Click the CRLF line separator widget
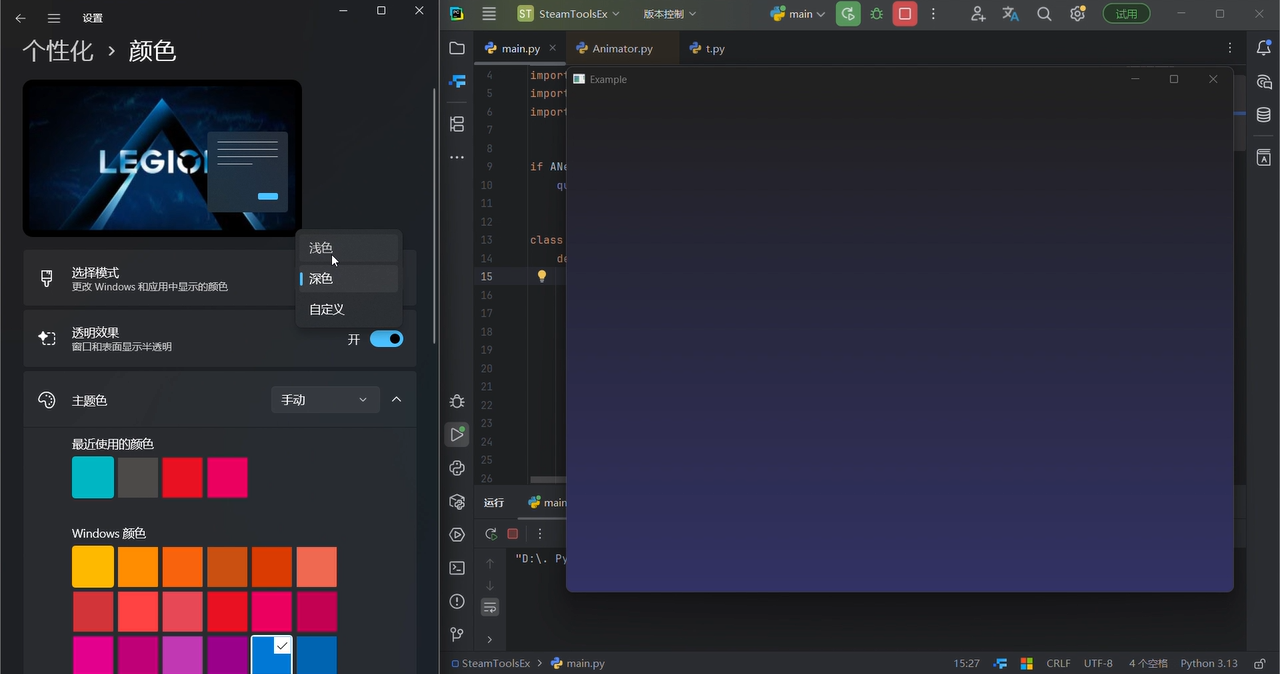This screenshot has width=1280, height=674. pos(1058,663)
